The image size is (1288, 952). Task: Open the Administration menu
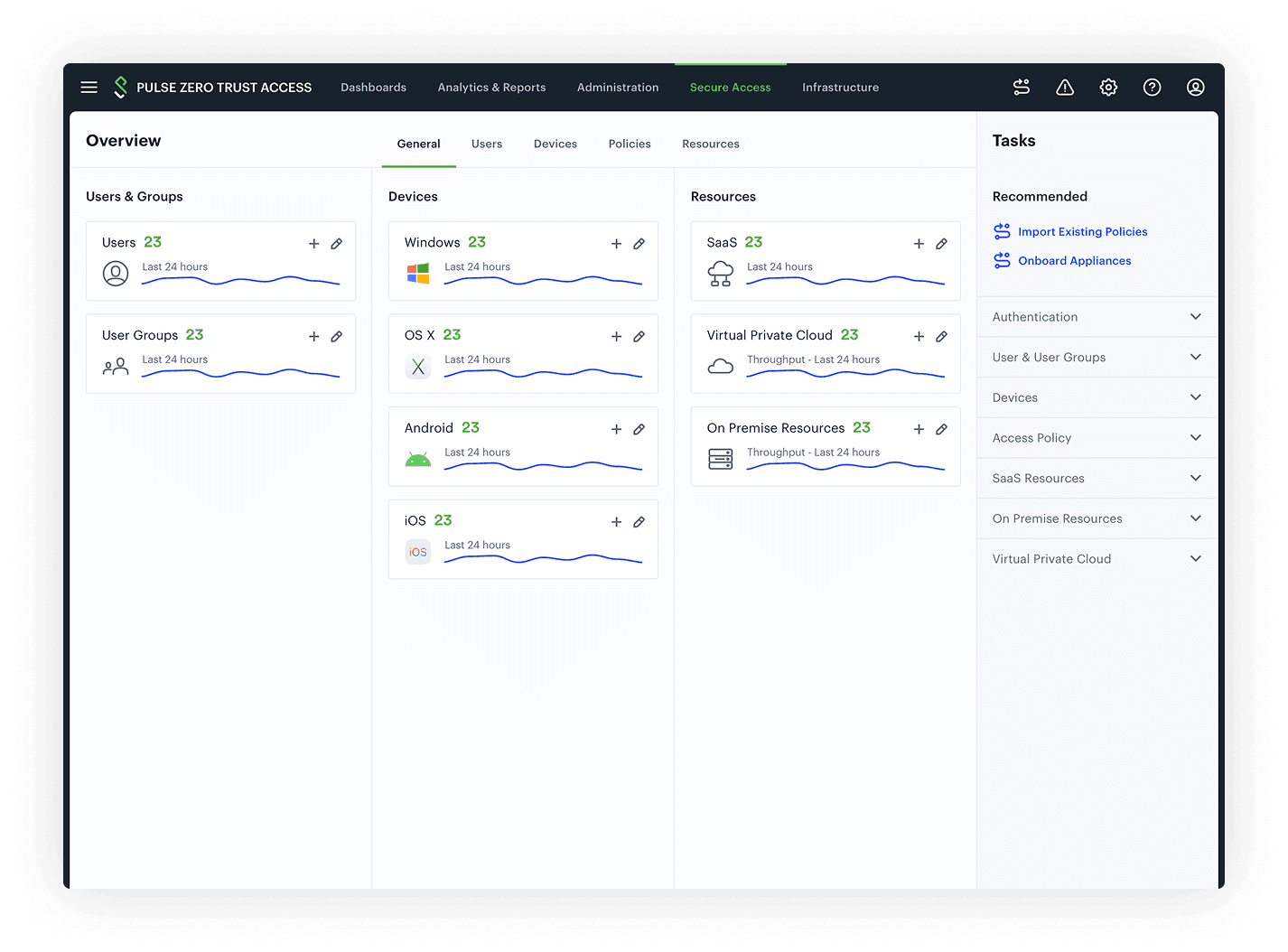[618, 87]
